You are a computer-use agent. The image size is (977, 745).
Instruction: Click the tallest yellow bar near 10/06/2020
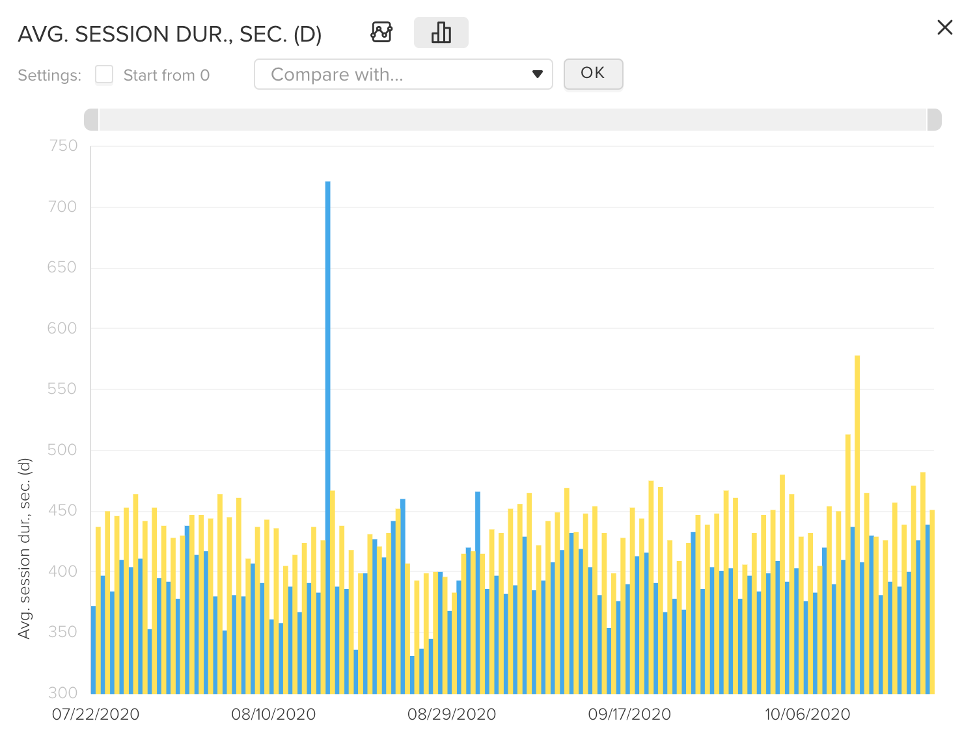tap(857, 524)
